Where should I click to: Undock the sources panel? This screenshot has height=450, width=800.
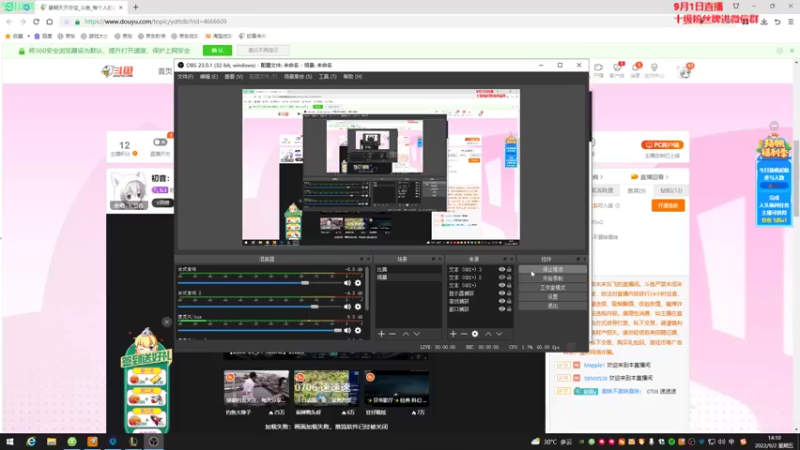pyautogui.click(x=505, y=259)
